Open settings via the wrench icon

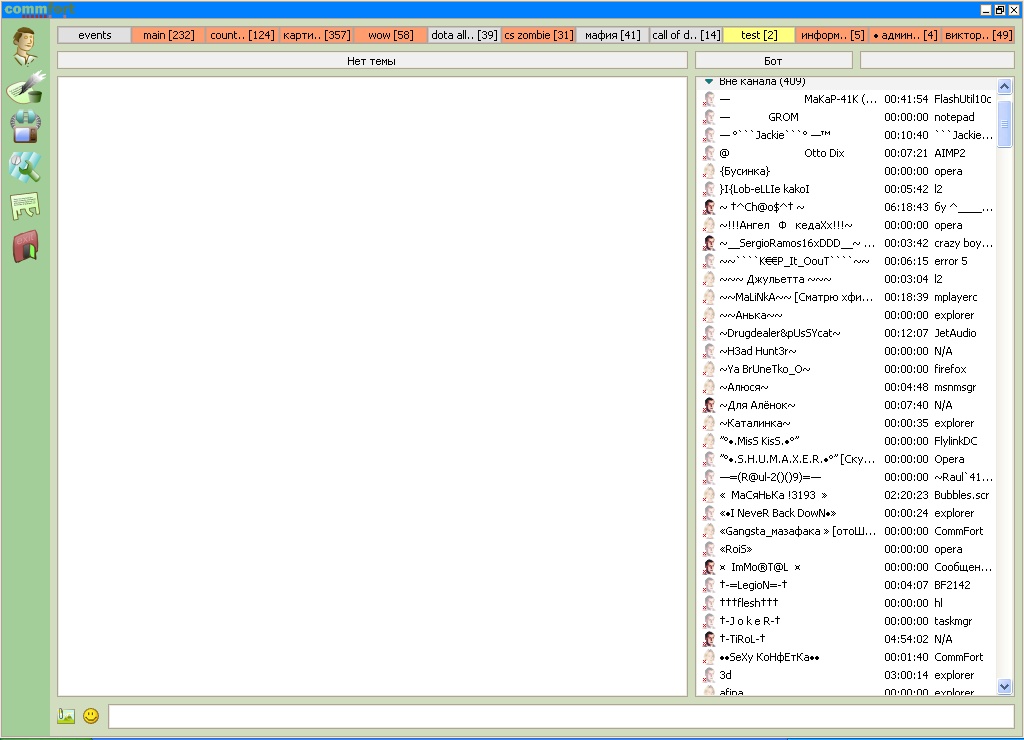(24, 166)
